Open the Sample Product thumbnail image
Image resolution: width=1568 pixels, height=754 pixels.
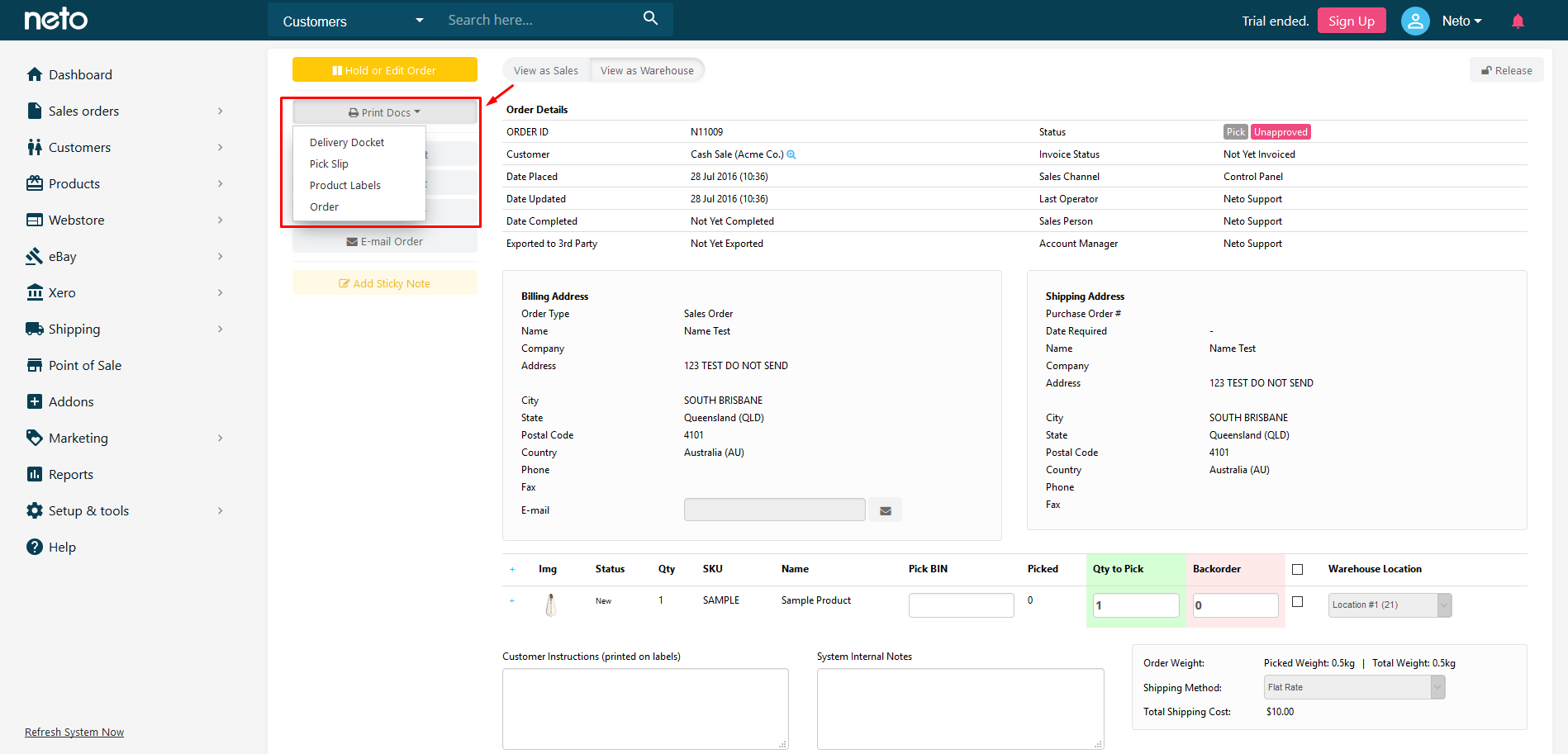coord(551,605)
